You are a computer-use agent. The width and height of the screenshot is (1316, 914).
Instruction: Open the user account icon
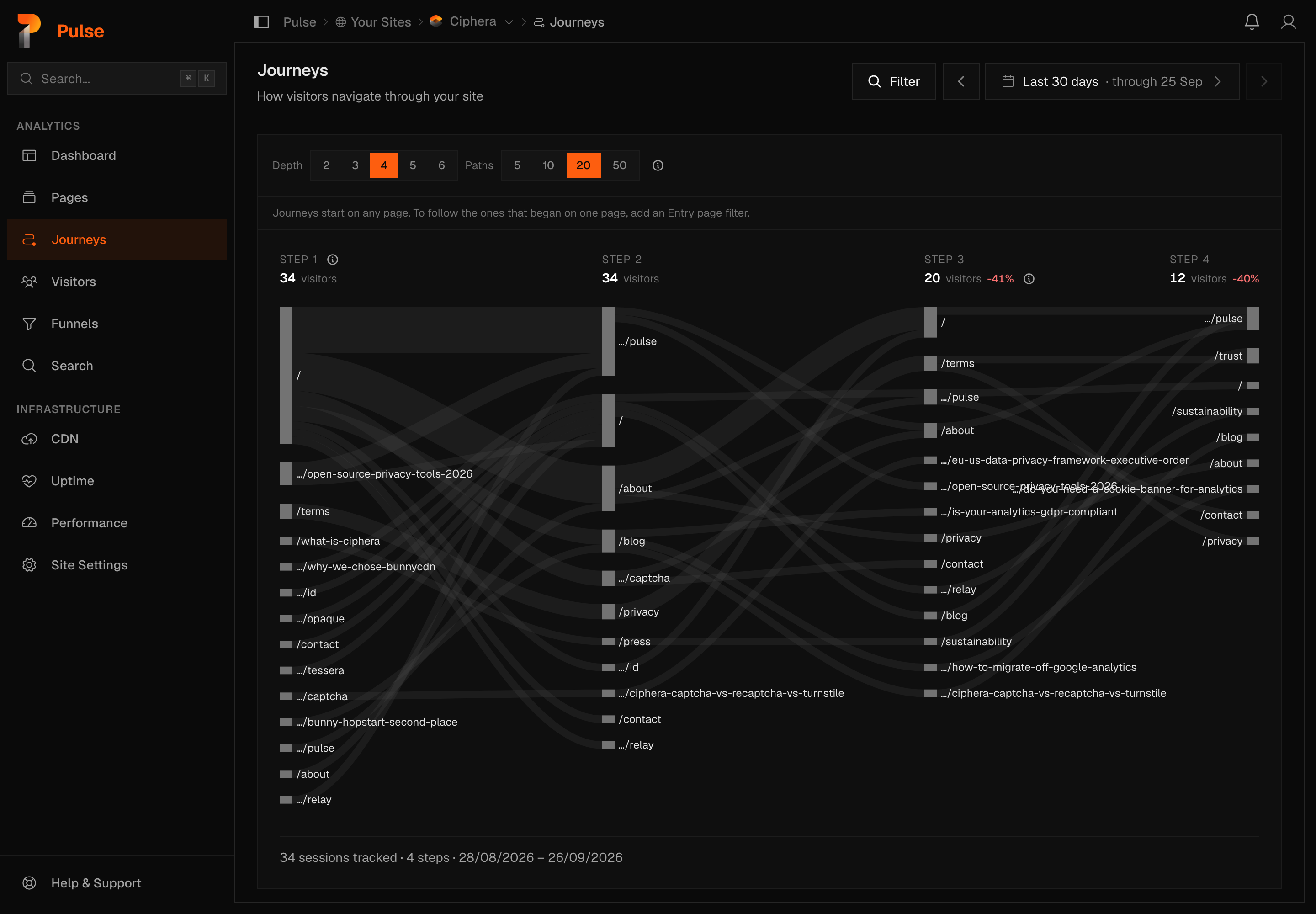pos(1288,22)
